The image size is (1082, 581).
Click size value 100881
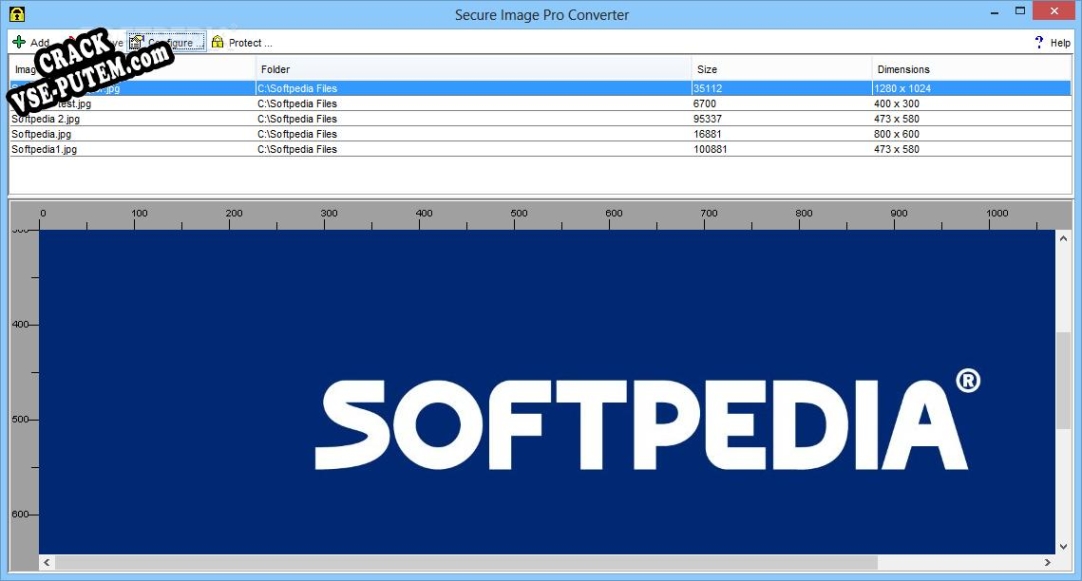(710, 149)
